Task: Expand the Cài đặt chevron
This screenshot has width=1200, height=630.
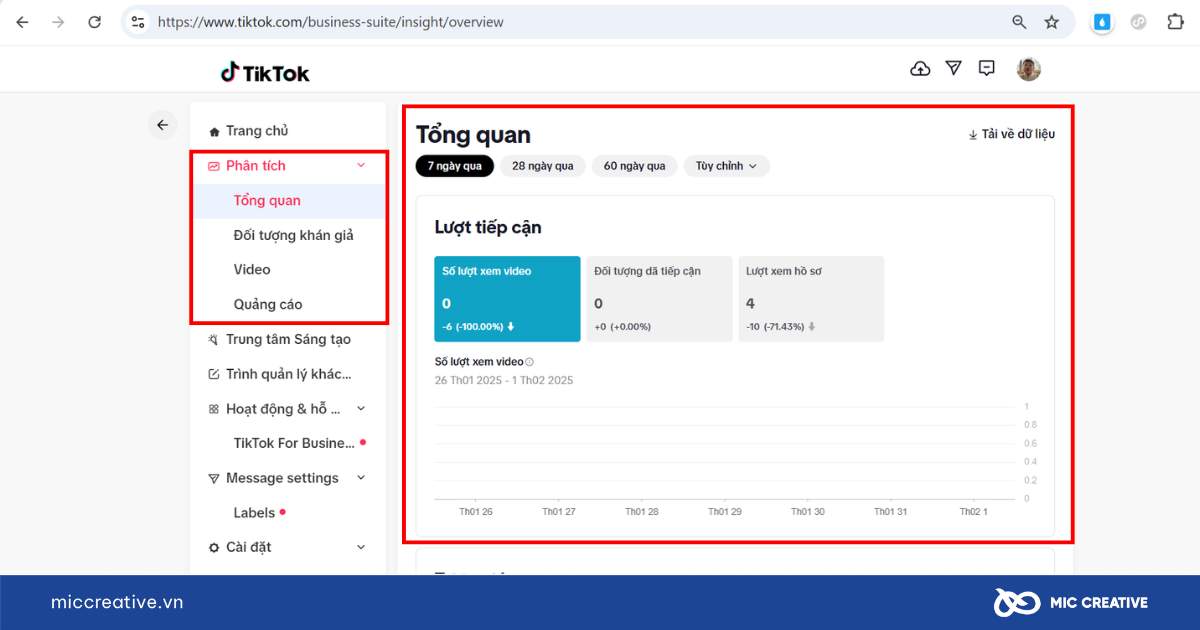Action: 361,547
